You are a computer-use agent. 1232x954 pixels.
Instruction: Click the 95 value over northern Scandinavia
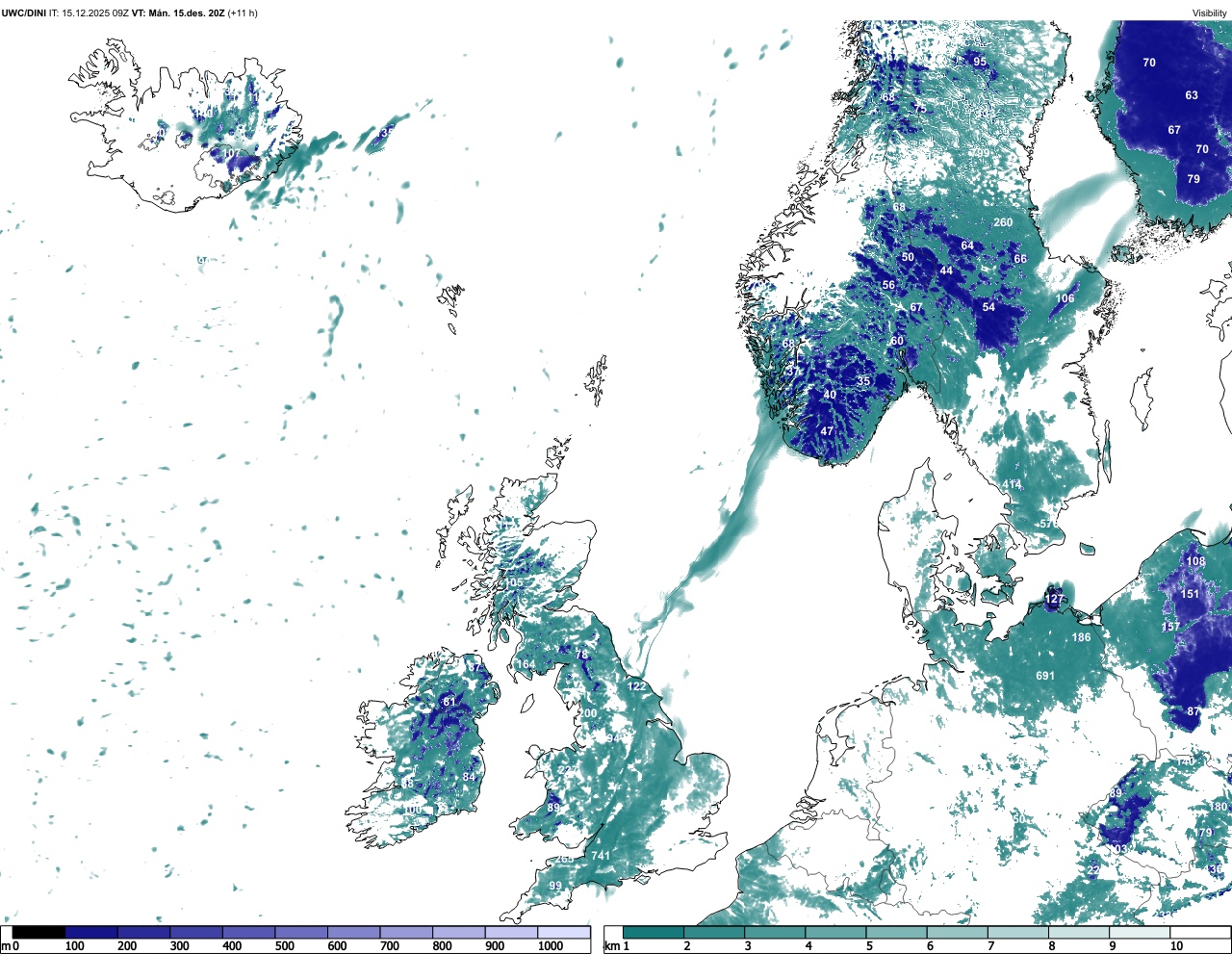[980, 62]
